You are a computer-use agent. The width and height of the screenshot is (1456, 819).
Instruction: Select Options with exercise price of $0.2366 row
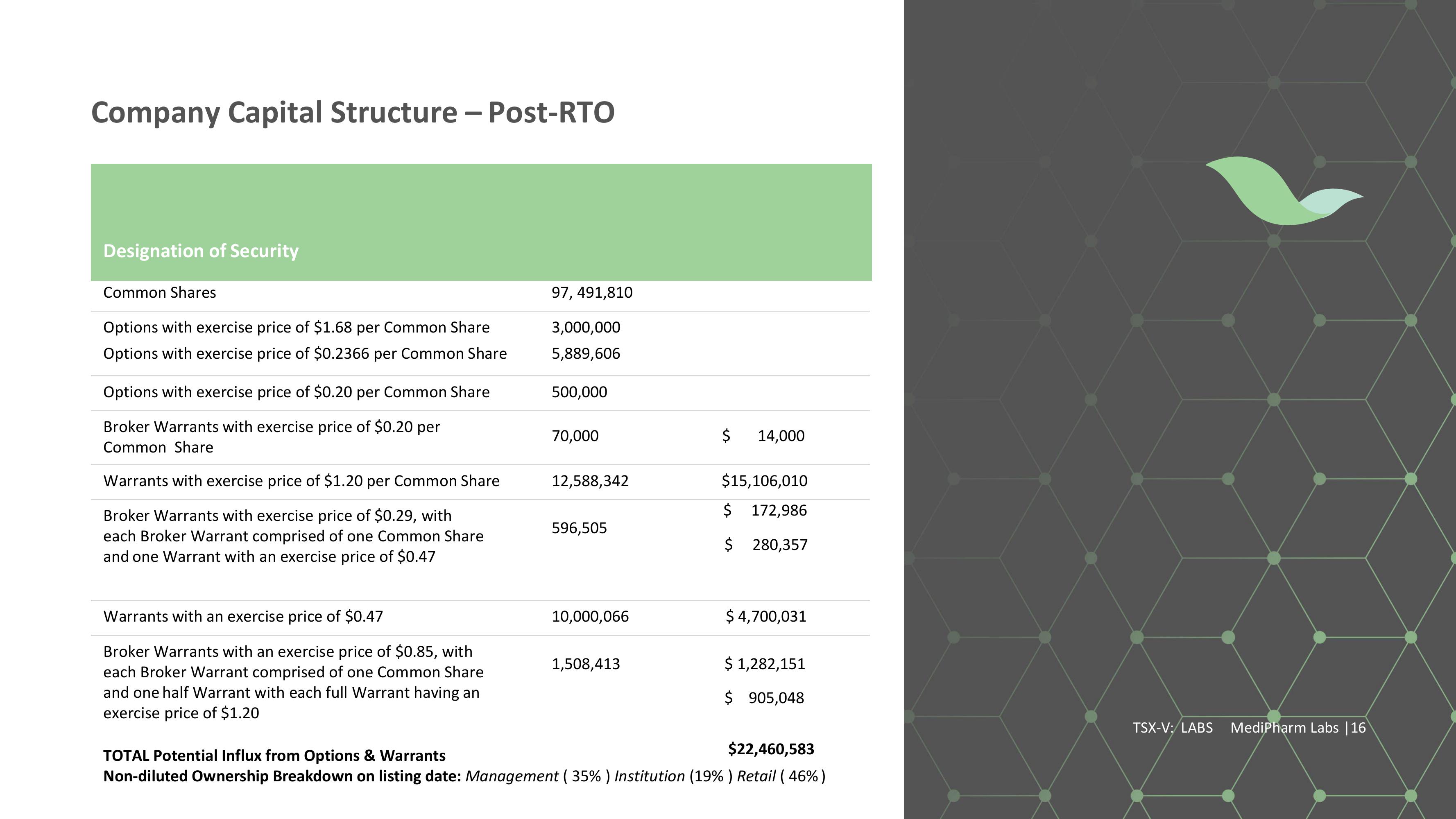click(305, 354)
